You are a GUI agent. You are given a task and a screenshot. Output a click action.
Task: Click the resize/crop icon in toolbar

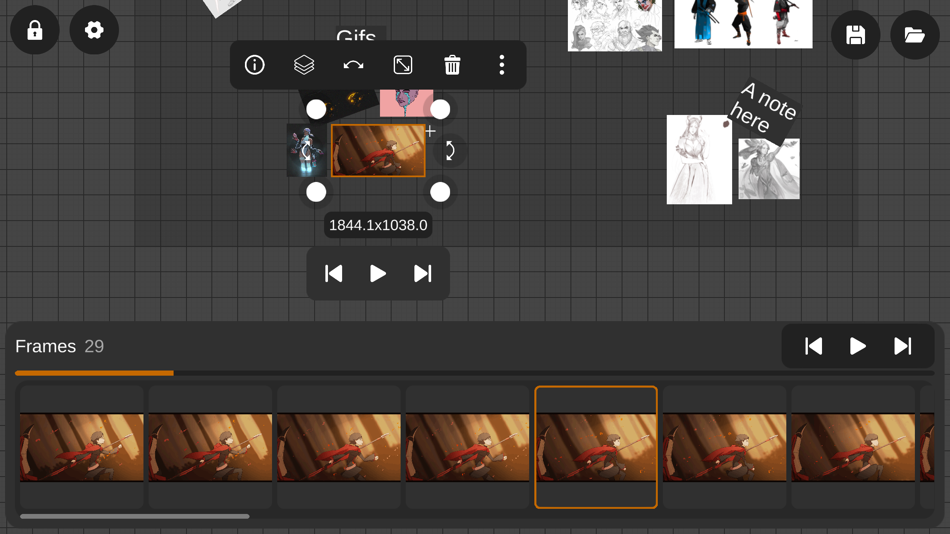403,65
